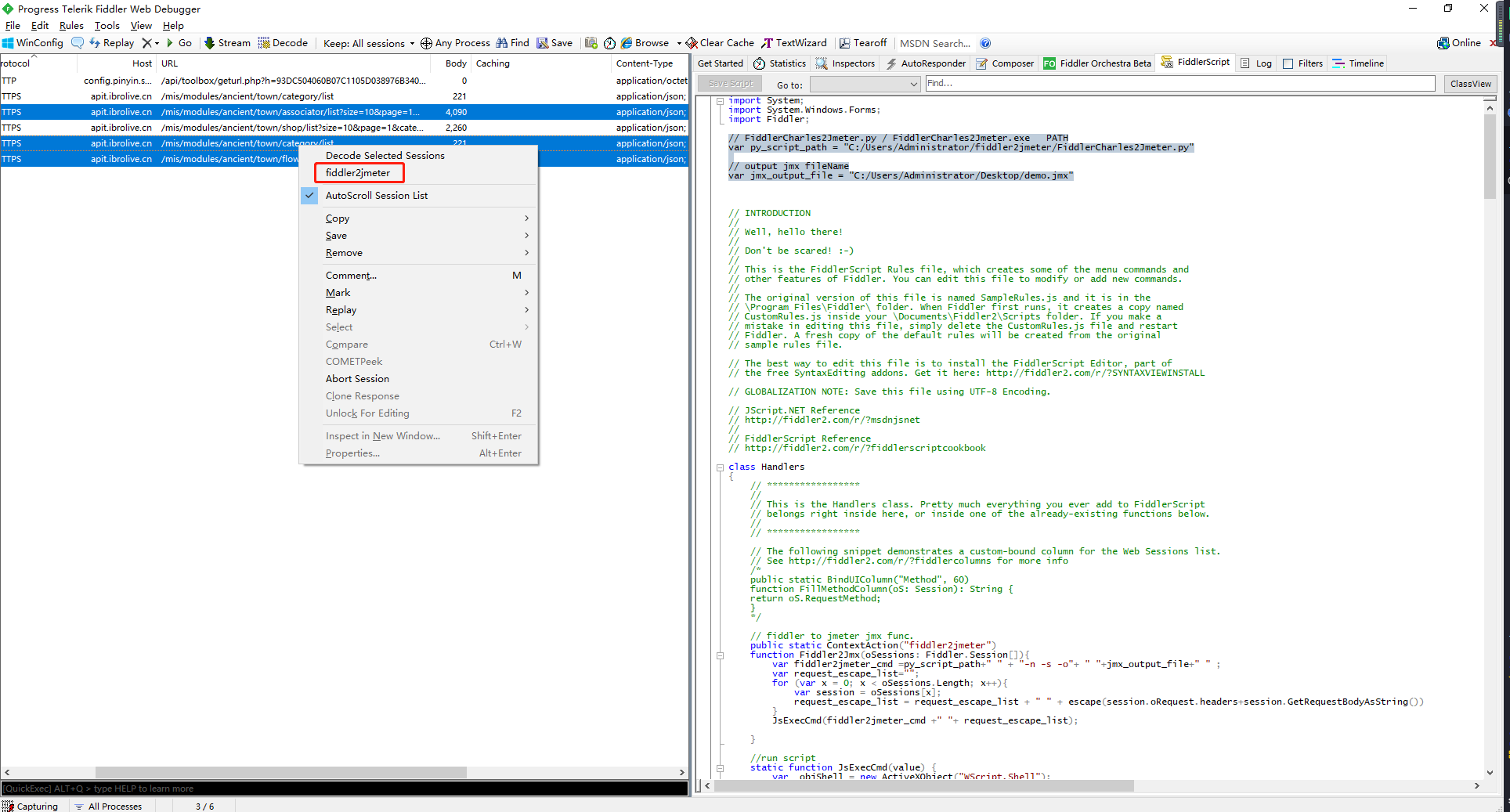This screenshot has height=812, width=1510.
Task: Expand the Replay submenu in context menu
Action: point(419,310)
